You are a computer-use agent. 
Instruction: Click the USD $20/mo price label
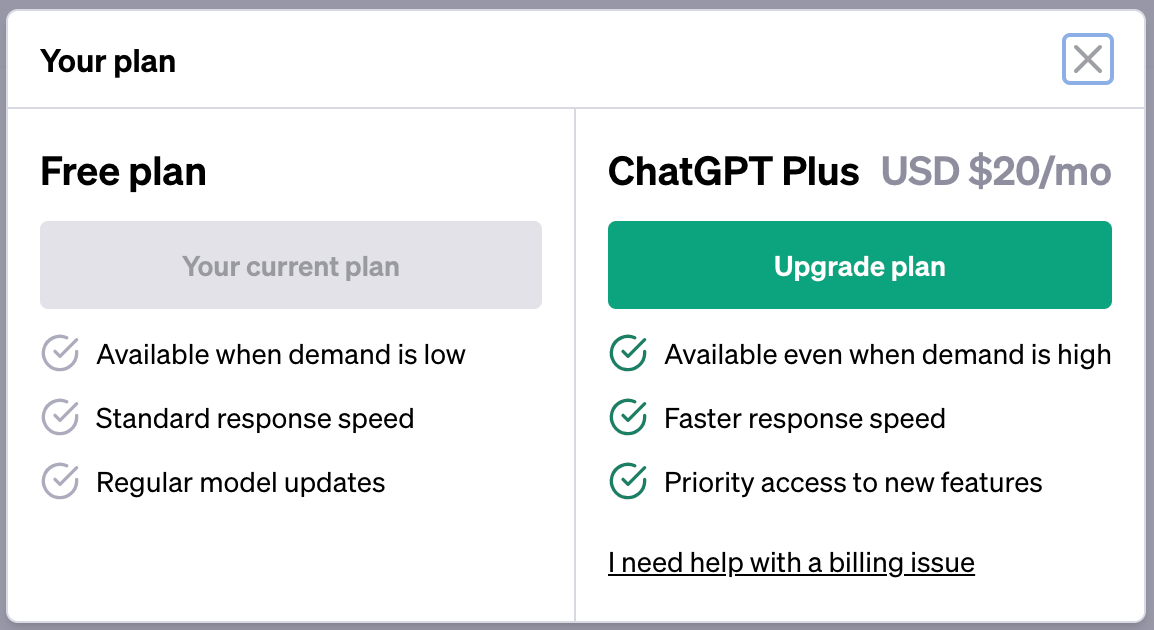[996, 172]
